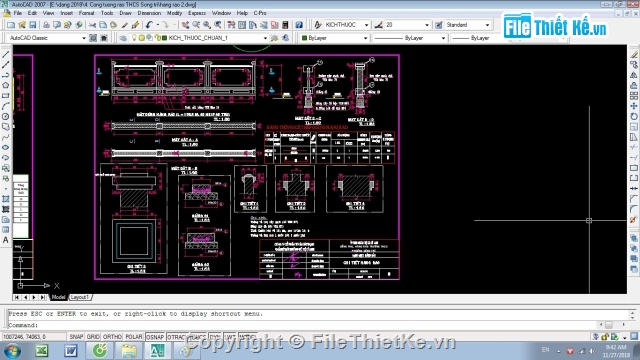
Task: Click the Undo arrow icon
Action: click(x=149, y=25)
